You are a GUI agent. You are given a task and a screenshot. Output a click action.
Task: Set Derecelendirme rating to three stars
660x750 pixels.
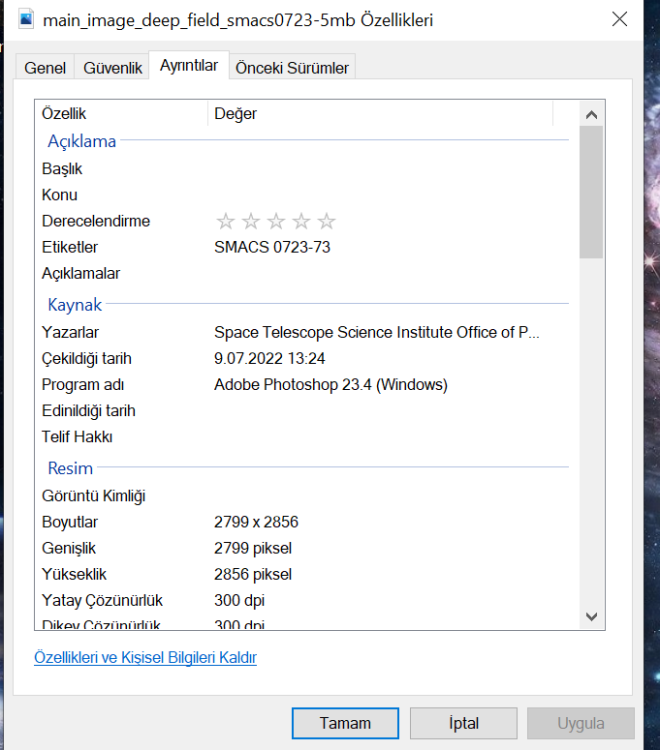pos(276,221)
